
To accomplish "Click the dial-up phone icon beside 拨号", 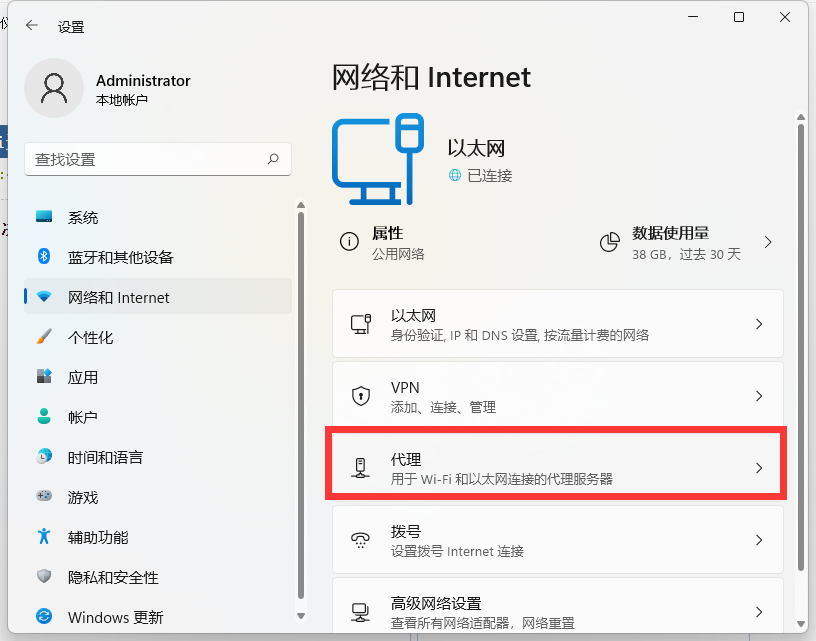I will tap(360, 540).
